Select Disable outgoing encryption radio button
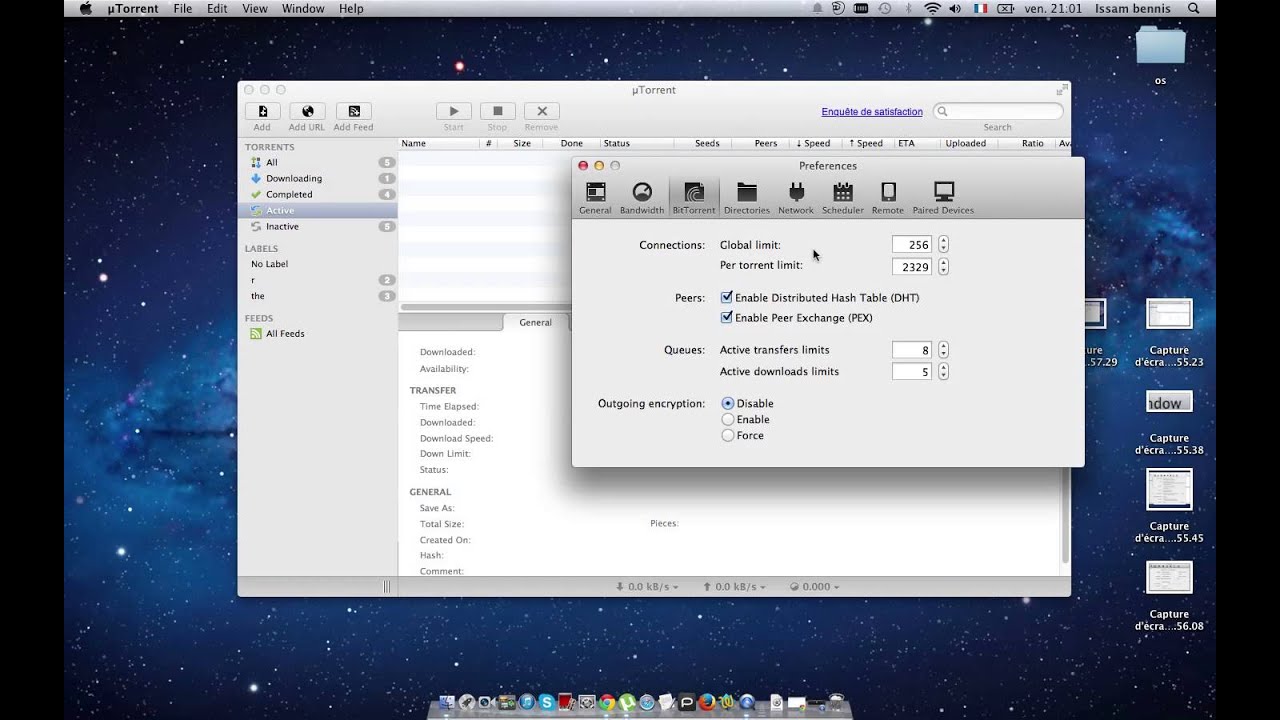 (x=728, y=403)
